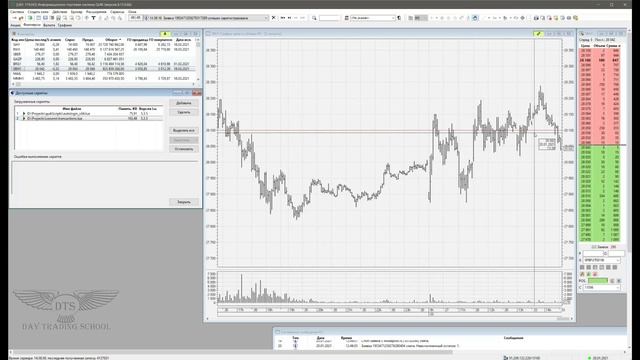This screenshot has height=360, width=640.
Task: Click the server address entry in status bar
Action: [522, 358]
